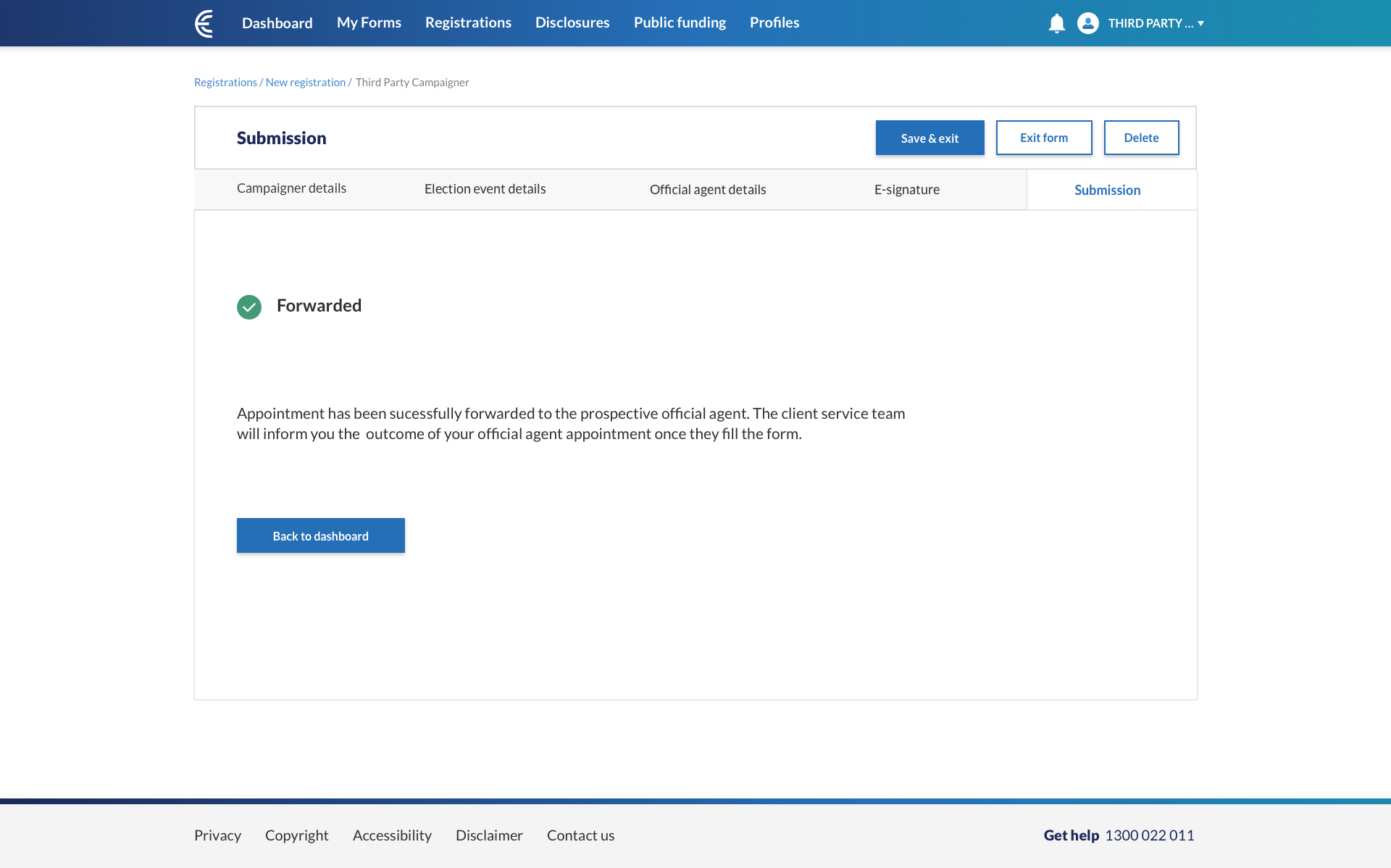Click the Submission page heading
The width and height of the screenshot is (1391, 868).
pos(281,138)
